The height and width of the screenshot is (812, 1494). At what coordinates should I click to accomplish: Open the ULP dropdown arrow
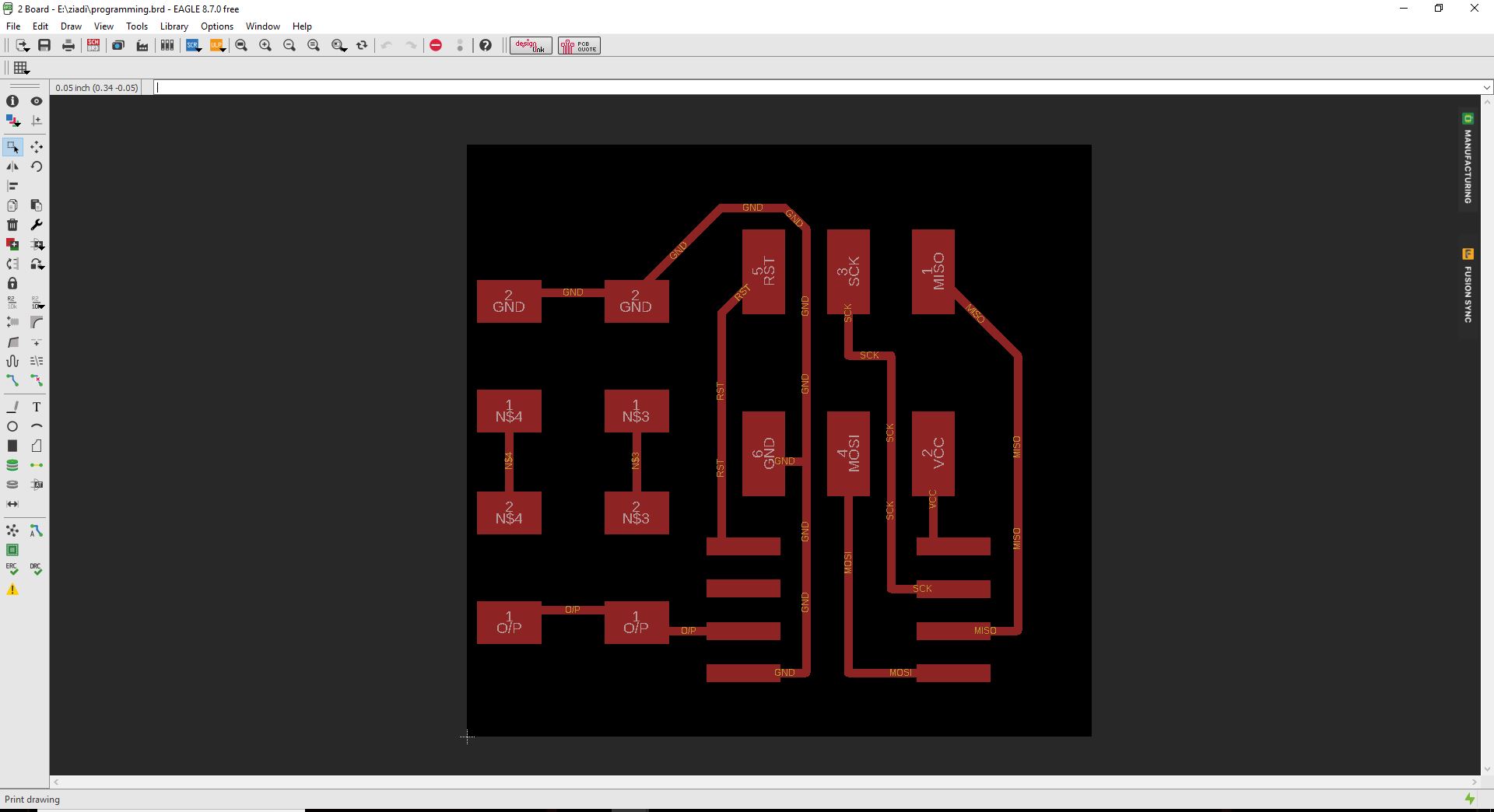(223, 50)
